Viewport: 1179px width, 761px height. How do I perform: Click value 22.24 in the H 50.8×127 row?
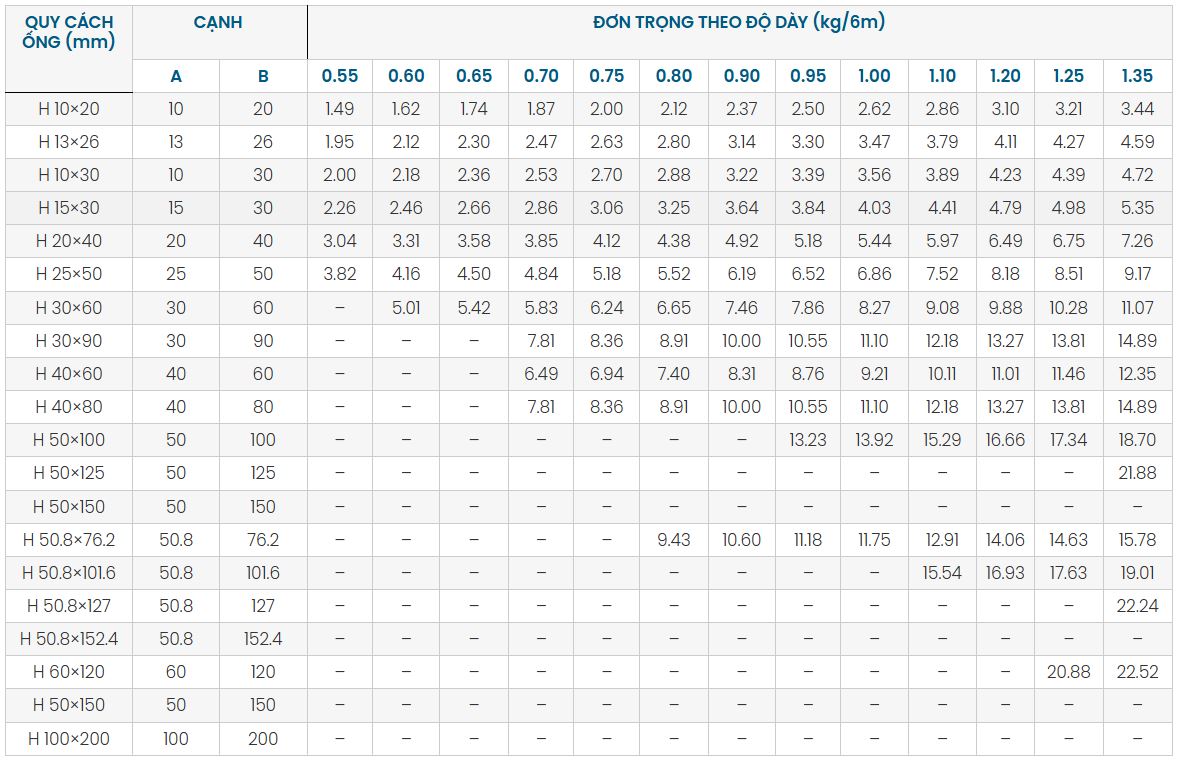[1137, 606]
